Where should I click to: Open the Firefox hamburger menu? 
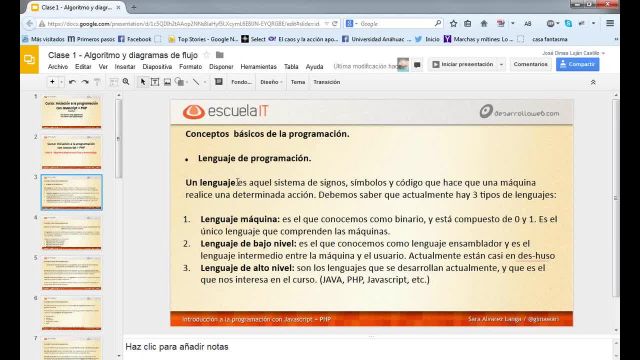[x=610, y=24]
